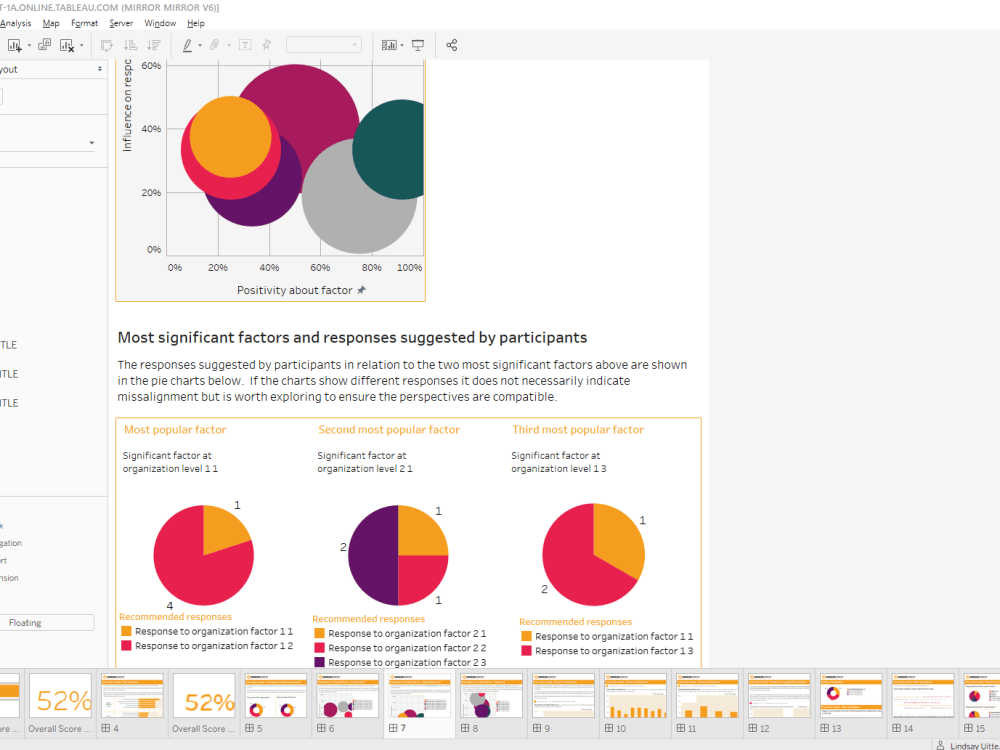
Task: Click the Sort Descending icon
Action: tap(154, 45)
